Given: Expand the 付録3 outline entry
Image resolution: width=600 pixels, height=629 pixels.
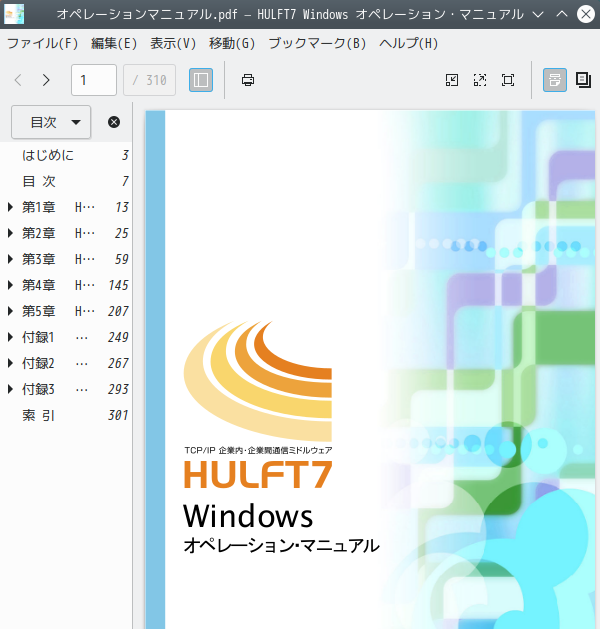Looking at the screenshot, I should pos(10,389).
